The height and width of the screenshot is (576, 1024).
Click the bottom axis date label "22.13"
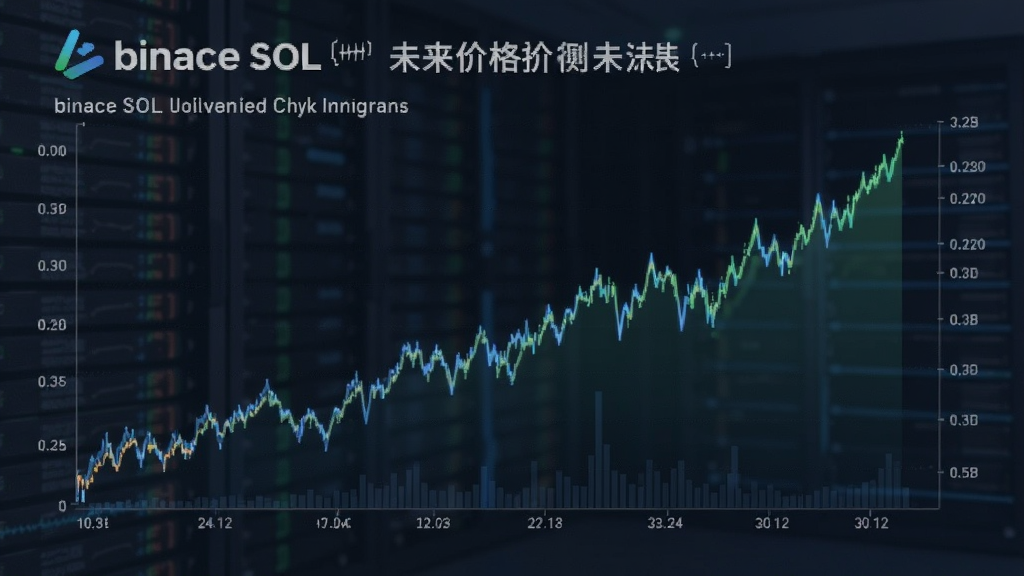(x=545, y=523)
